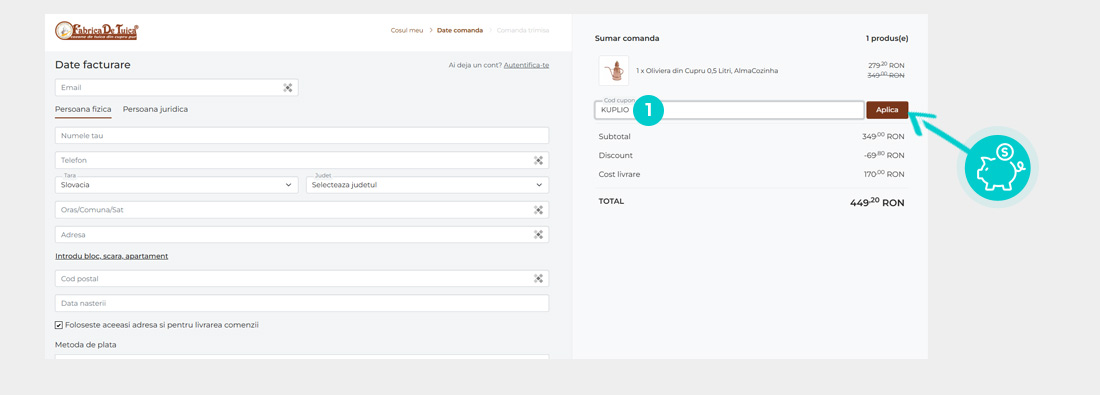
Task: Click the Subtotal value 349.00 RON
Action: [883, 136]
